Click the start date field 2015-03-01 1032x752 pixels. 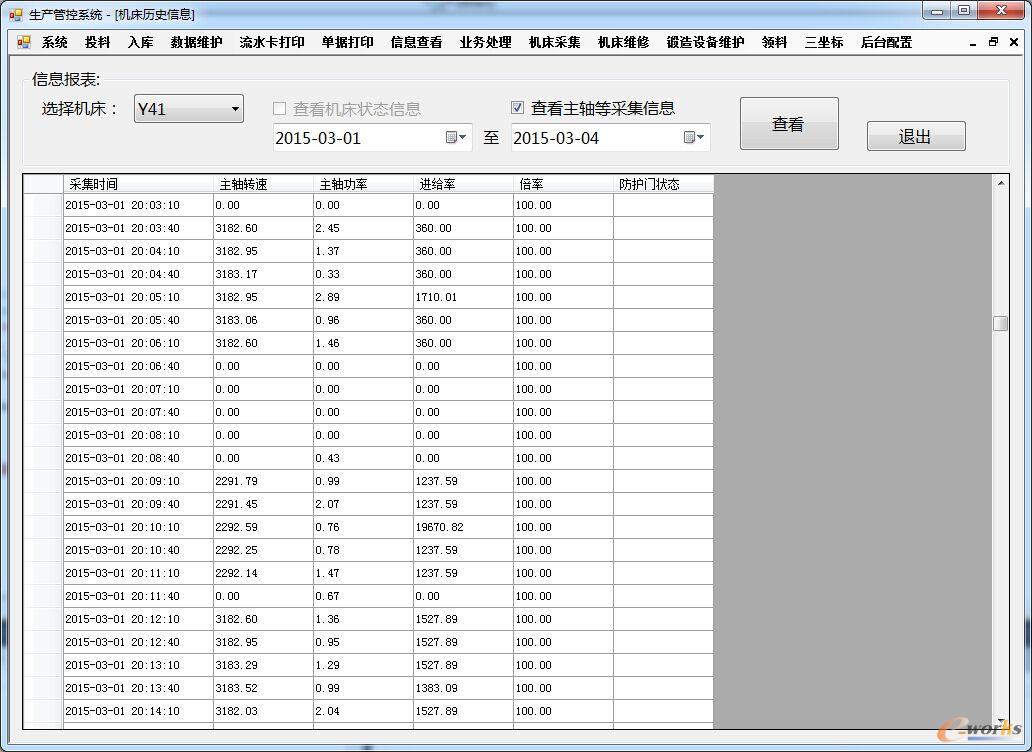click(x=373, y=138)
